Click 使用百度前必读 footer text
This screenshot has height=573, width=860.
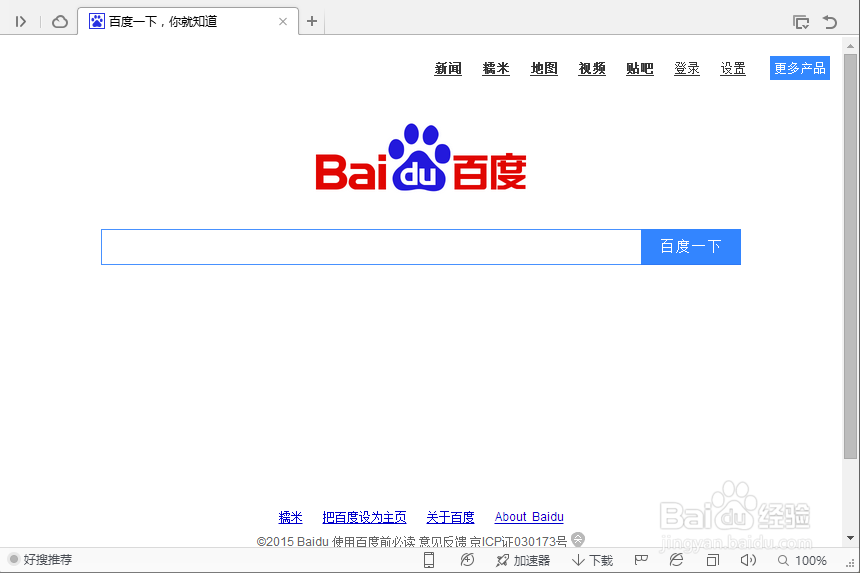pyautogui.click(x=373, y=542)
